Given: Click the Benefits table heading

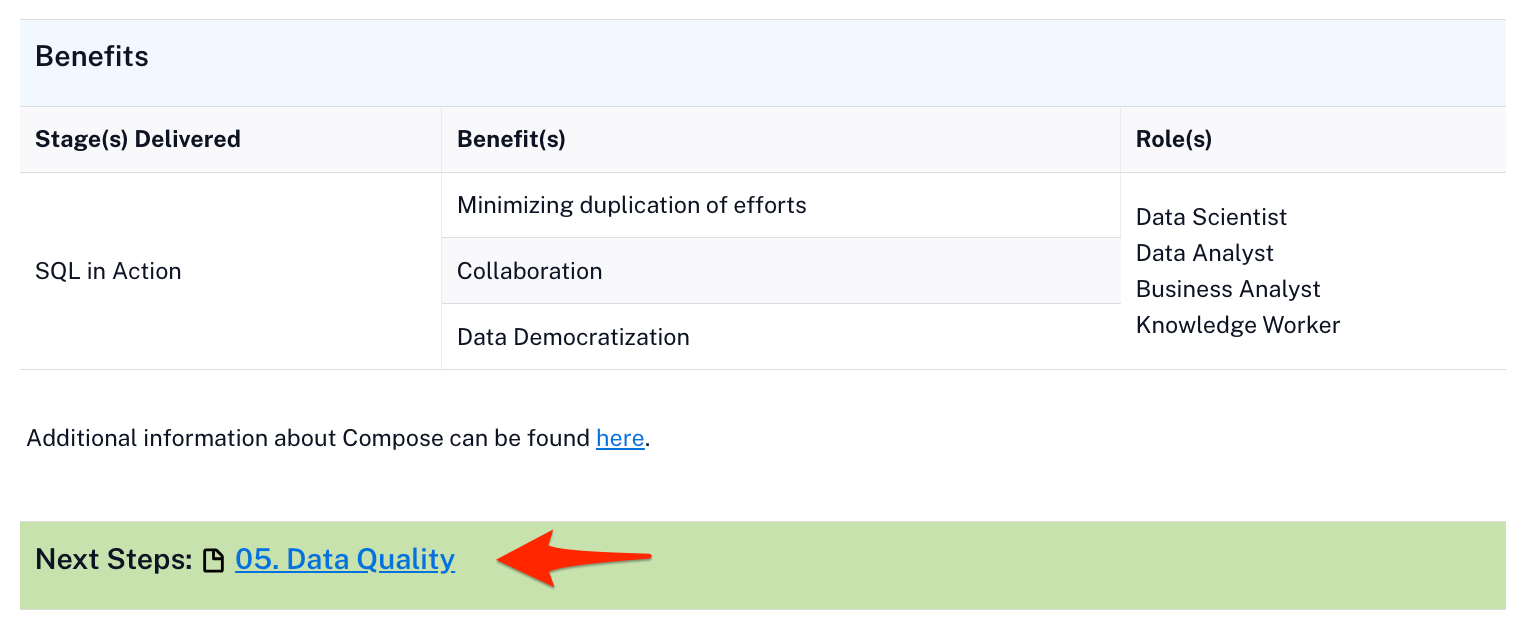Looking at the screenshot, I should click(x=92, y=57).
